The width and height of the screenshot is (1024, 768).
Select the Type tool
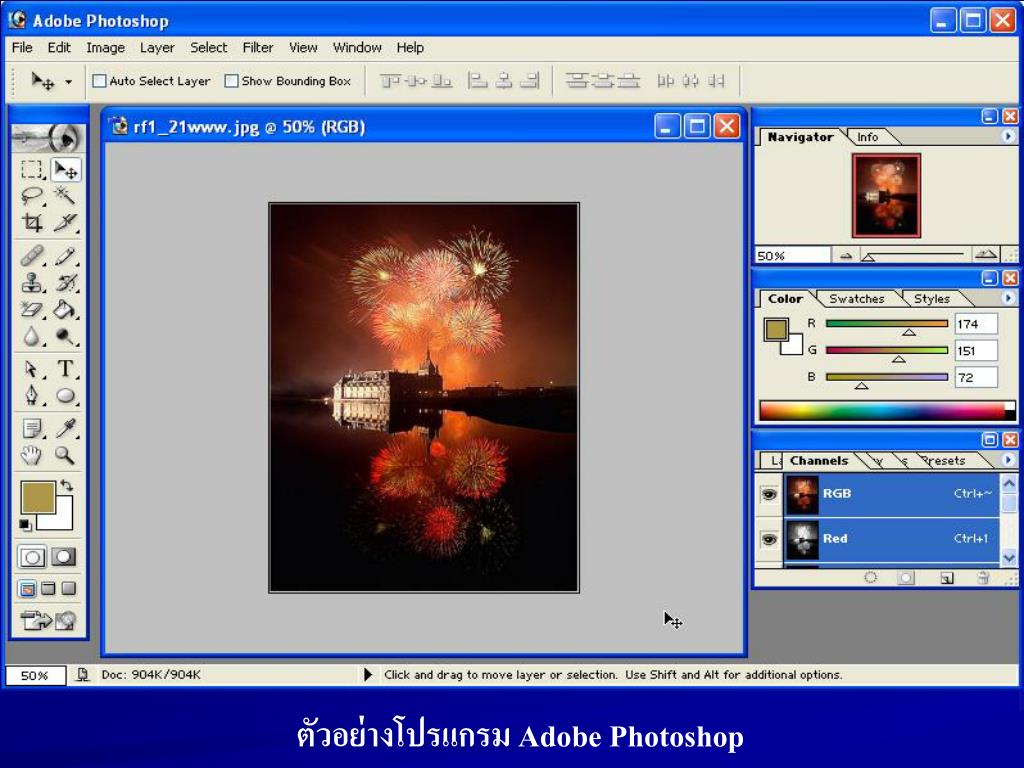point(65,369)
